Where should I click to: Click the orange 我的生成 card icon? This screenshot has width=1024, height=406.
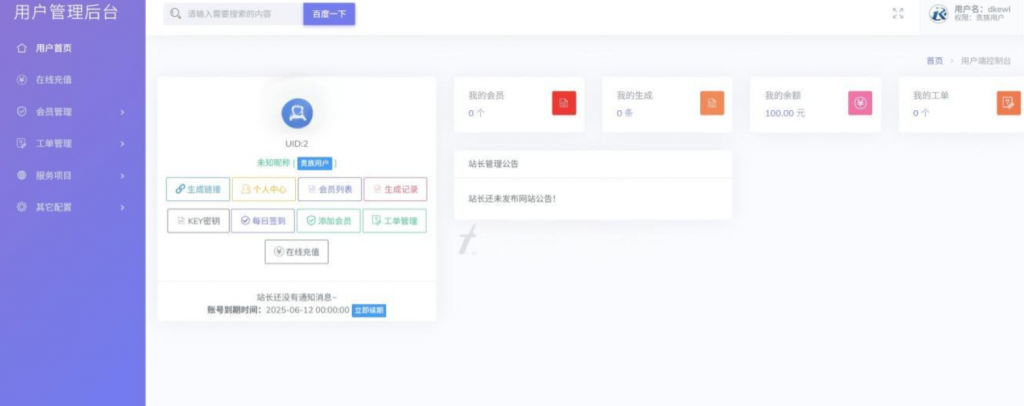pyautogui.click(x=712, y=103)
